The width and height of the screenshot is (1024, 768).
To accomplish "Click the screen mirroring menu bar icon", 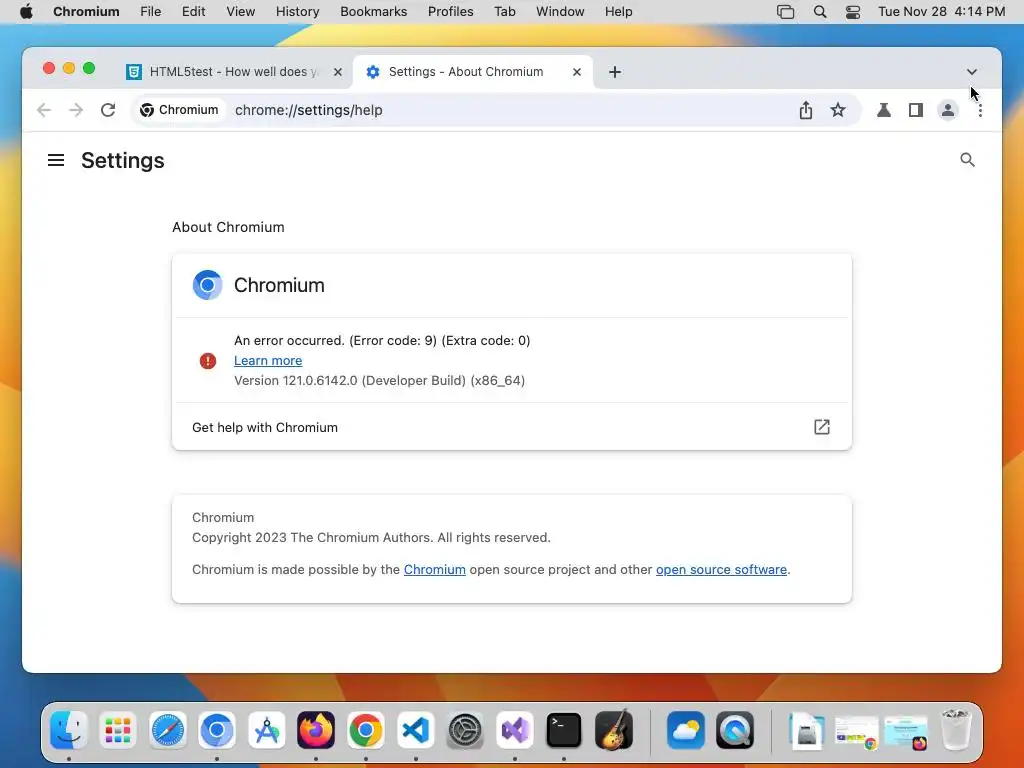I will [x=786, y=12].
